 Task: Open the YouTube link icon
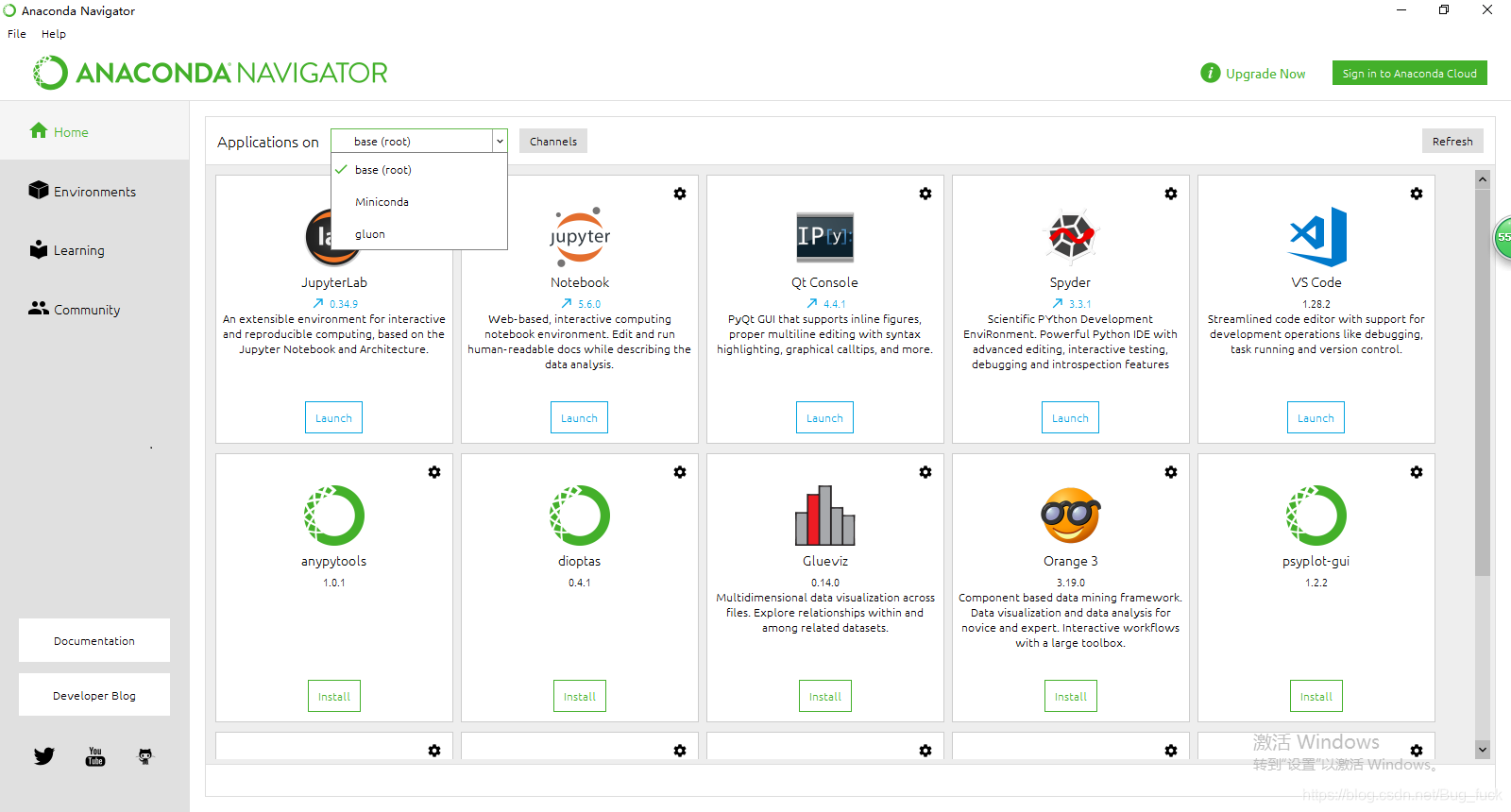(95, 756)
